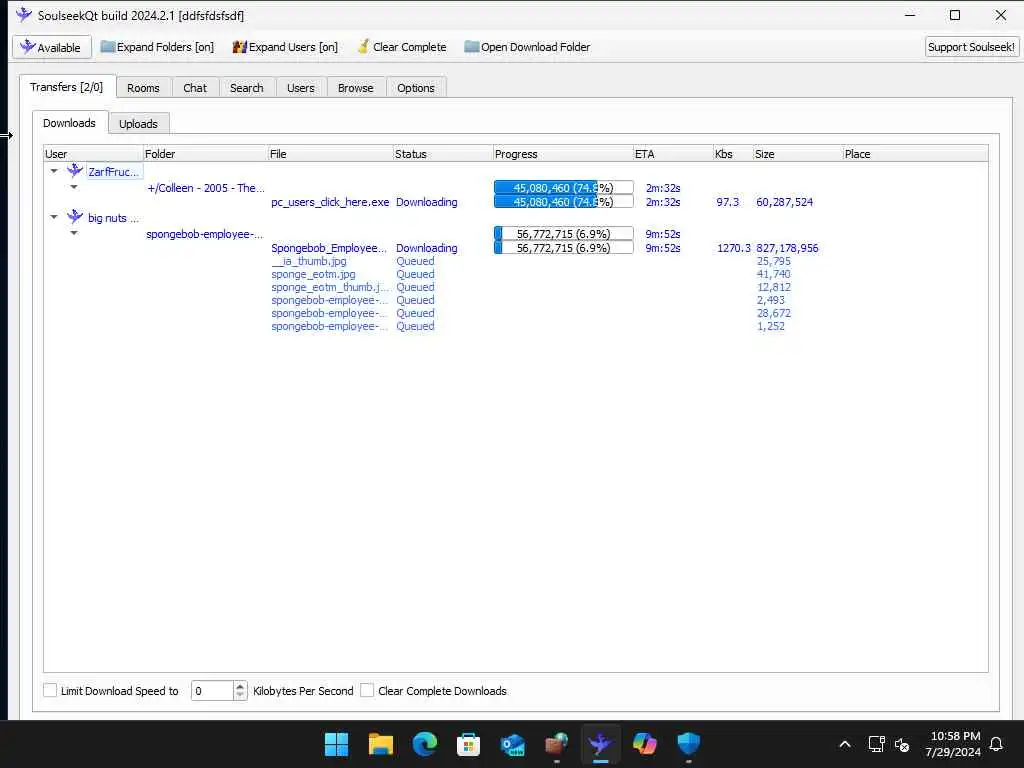Image resolution: width=1024 pixels, height=768 pixels.
Task: Toggle Expand Users [on]
Action: click(285, 47)
